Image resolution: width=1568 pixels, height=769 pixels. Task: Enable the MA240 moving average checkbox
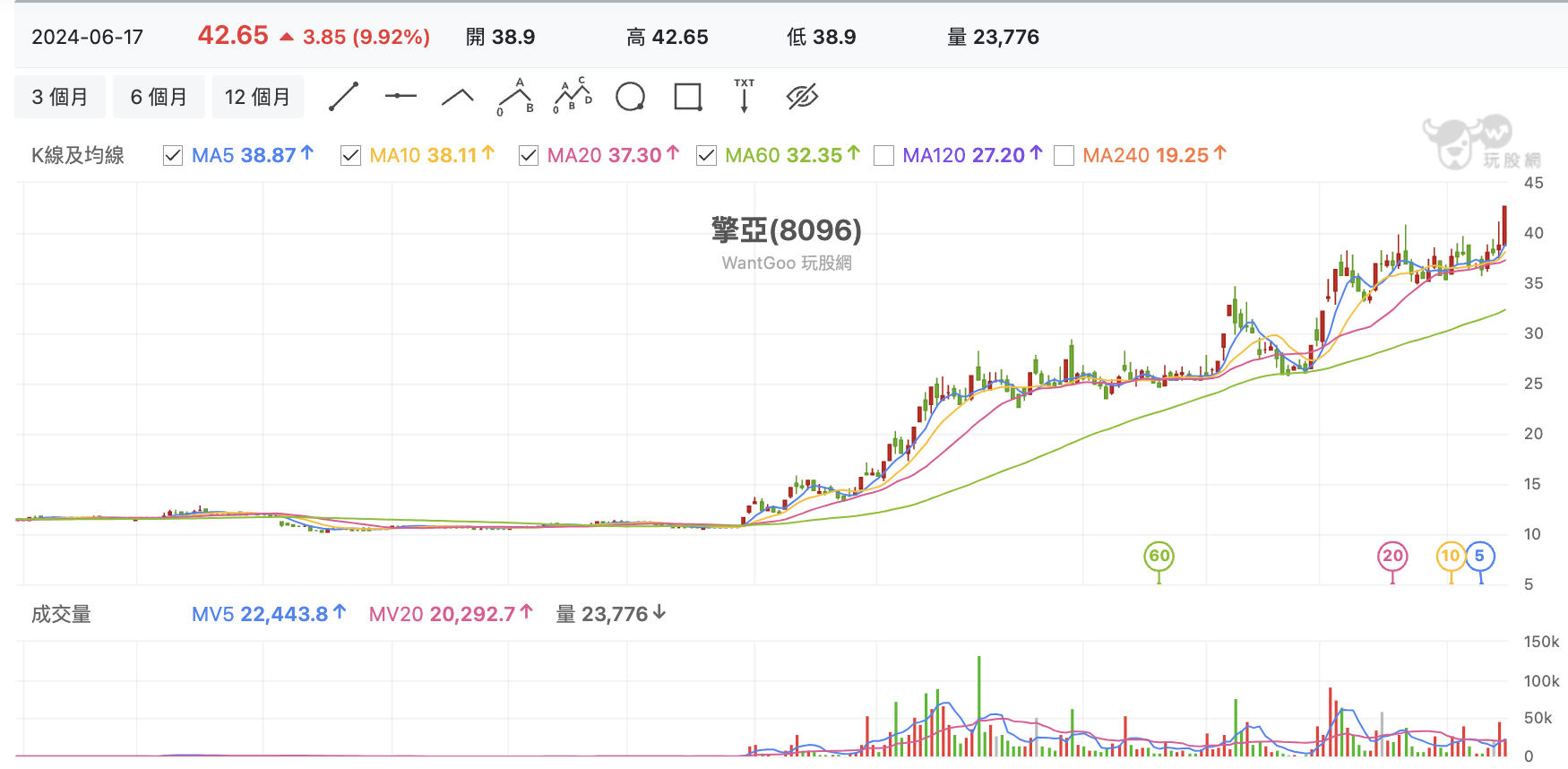click(x=1064, y=156)
